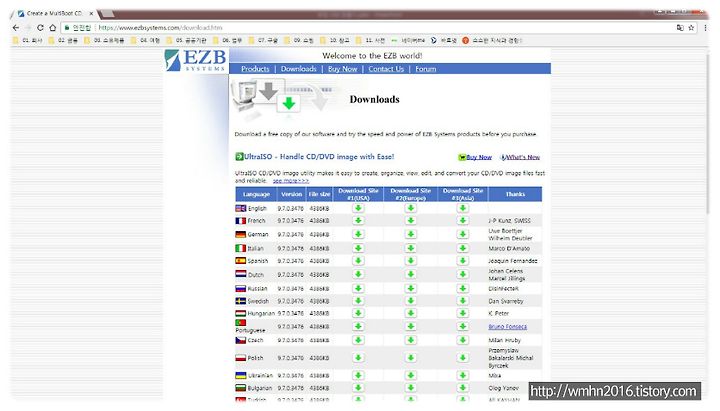Download Italian version from Asia site
This screenshot has height=411, width=720.
(463, 248)
